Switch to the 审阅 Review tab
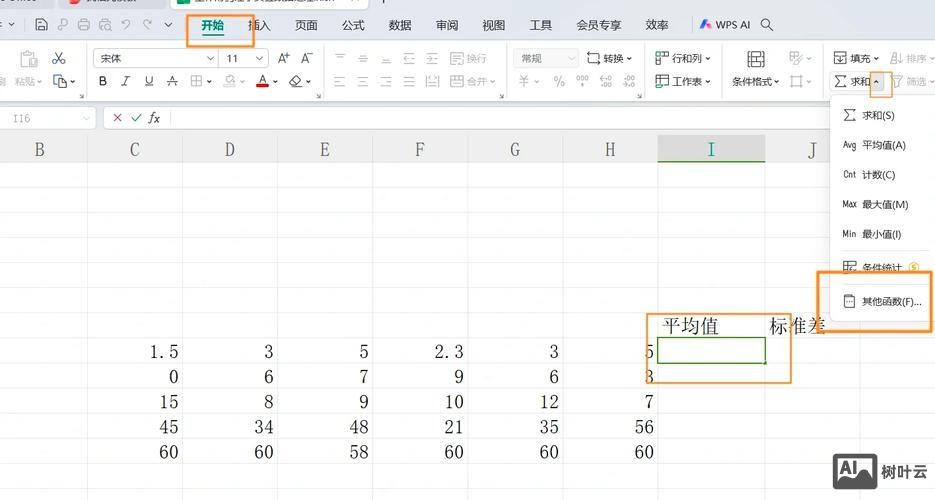Viewport: 935px width, 500px height. (447, 25)
